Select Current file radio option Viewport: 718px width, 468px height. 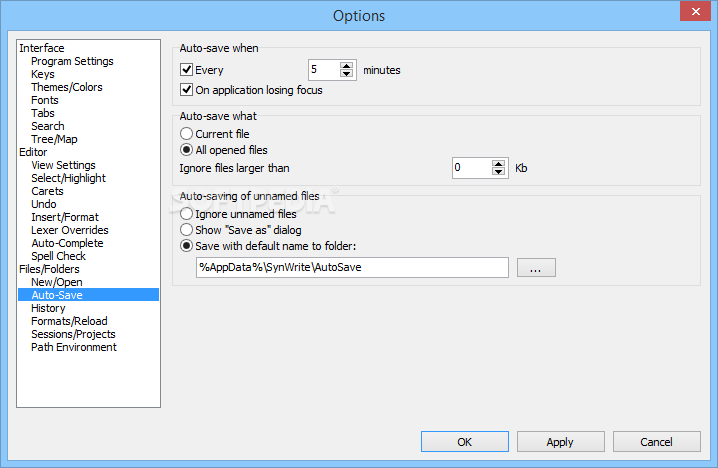(186, 134)
